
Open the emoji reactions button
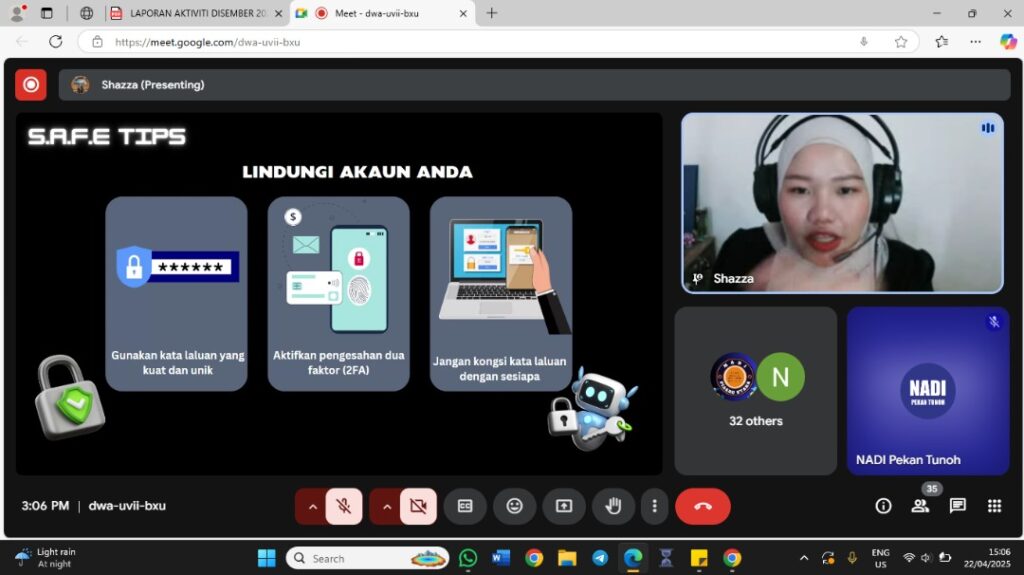pos(514,506)
